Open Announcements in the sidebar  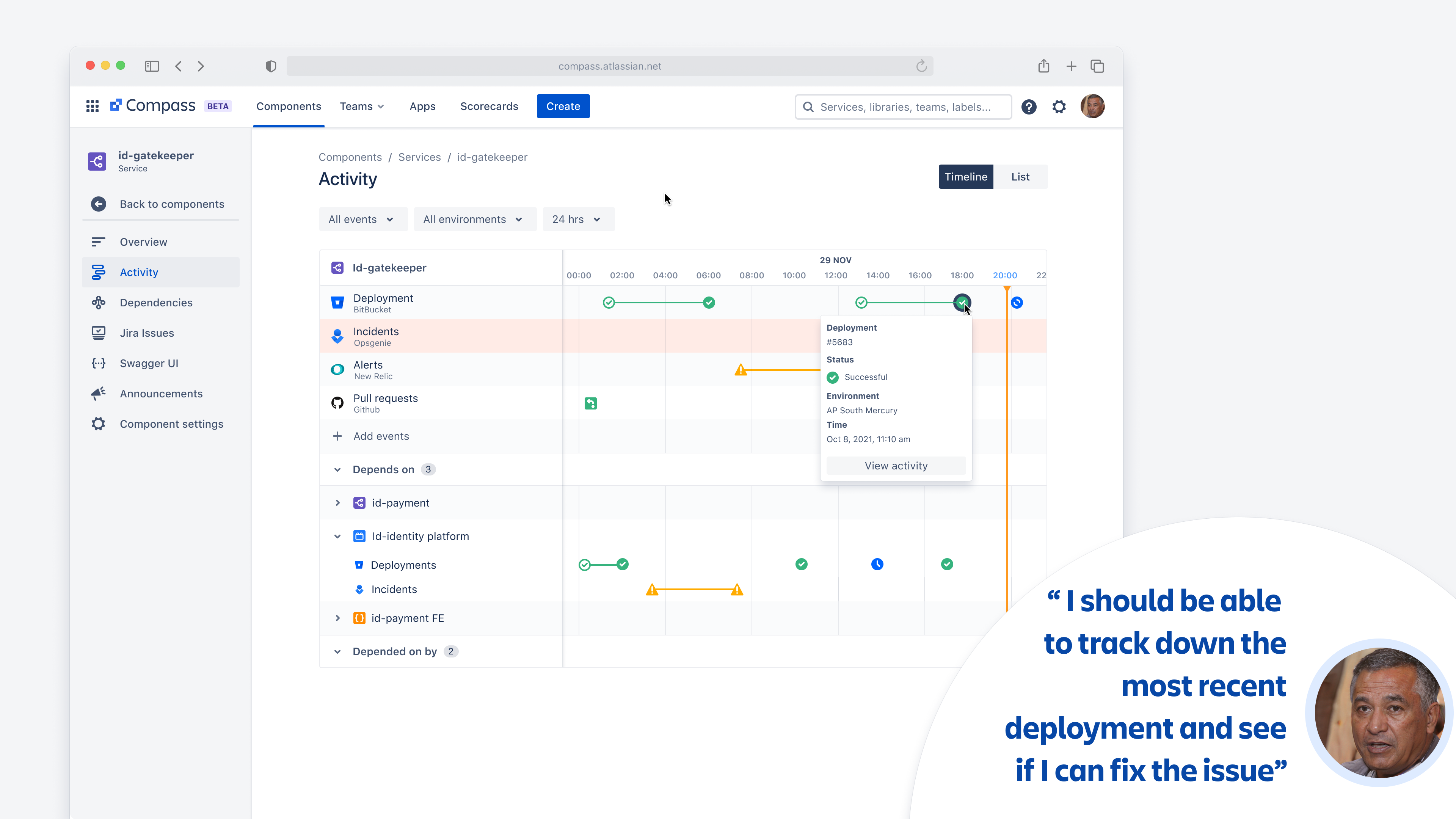pyautogui.click(x=160, y=394)
